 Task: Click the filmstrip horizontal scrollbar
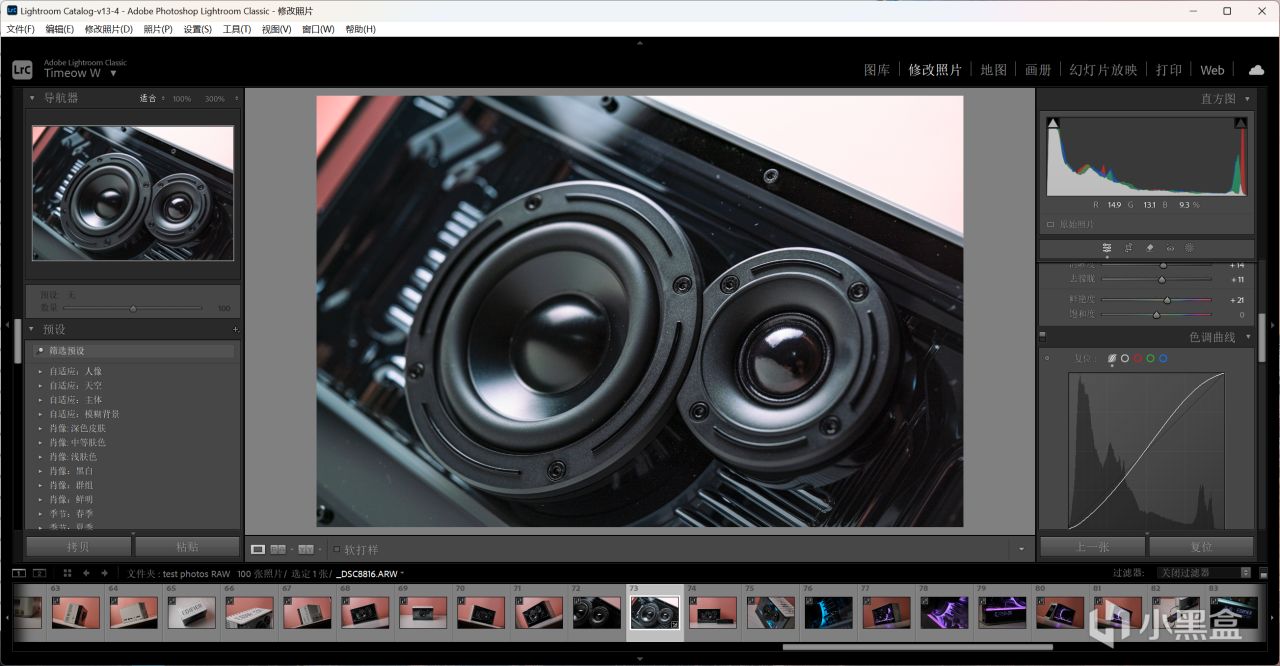(x=917, y=647)
